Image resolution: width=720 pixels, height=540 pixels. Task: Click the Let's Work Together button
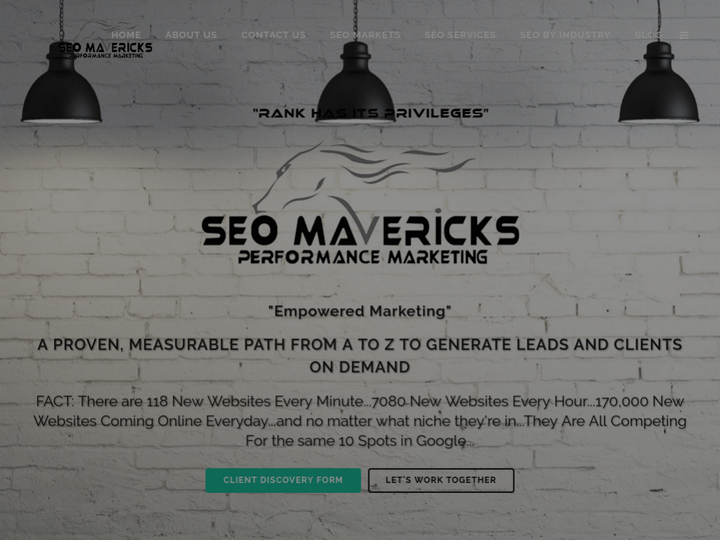click(441, 480)
